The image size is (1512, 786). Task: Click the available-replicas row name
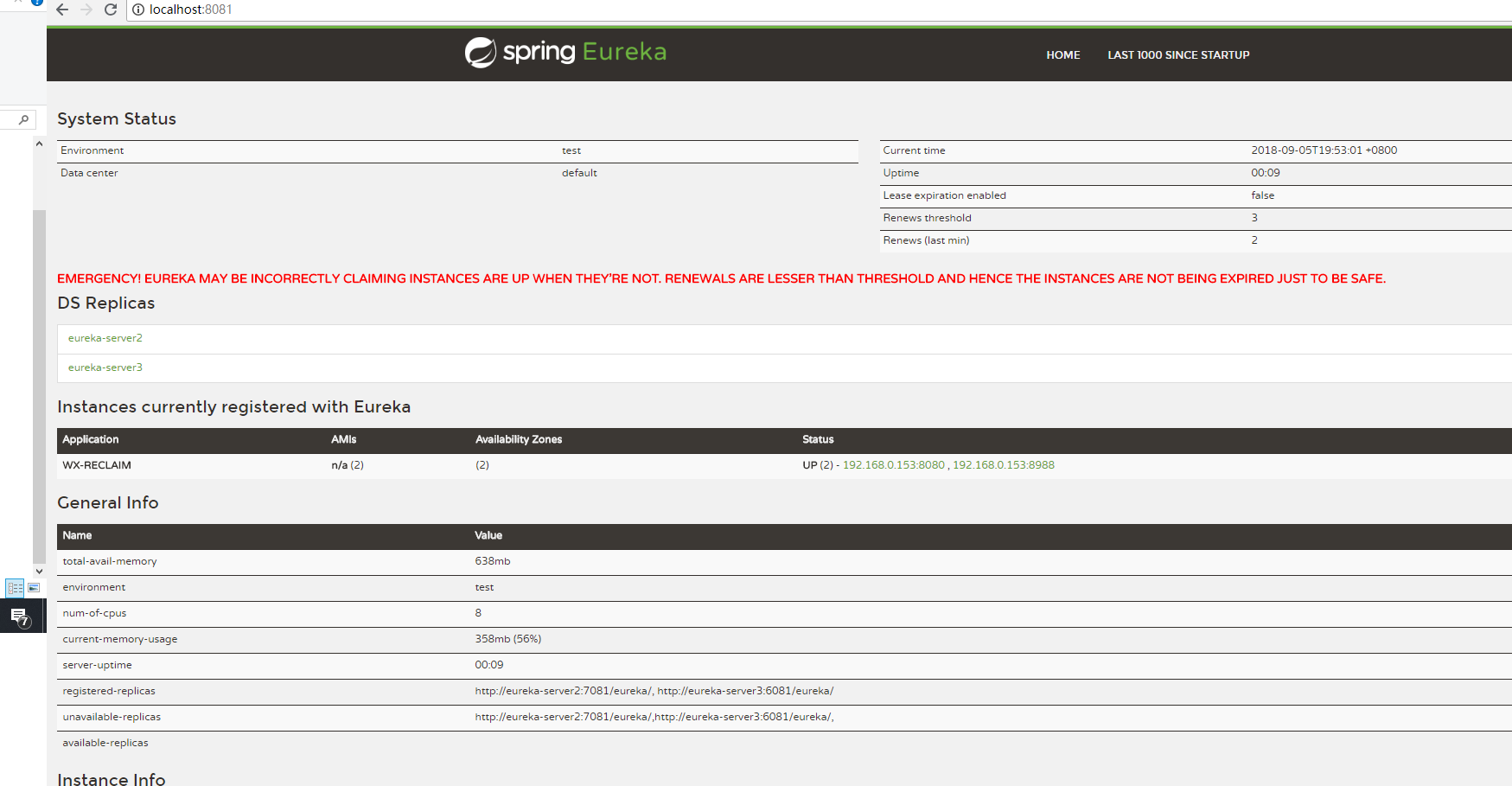(105, 743)
